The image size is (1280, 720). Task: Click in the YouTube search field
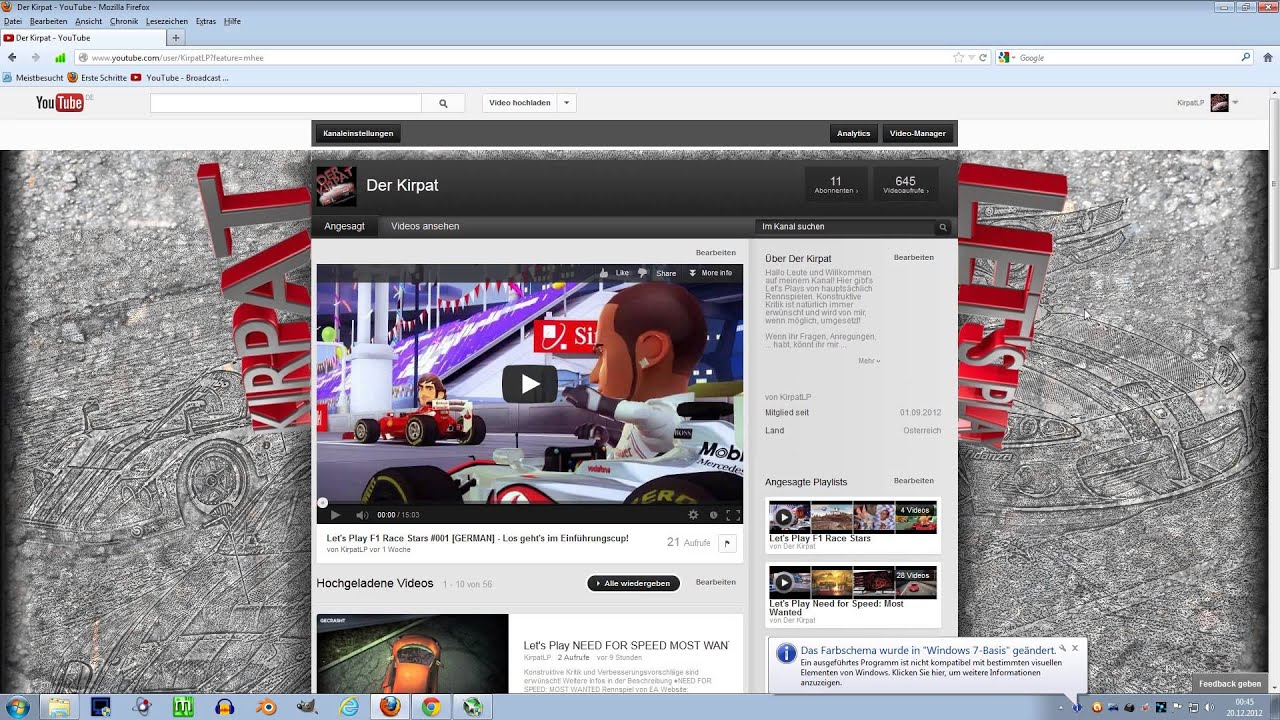pos(286,103)
